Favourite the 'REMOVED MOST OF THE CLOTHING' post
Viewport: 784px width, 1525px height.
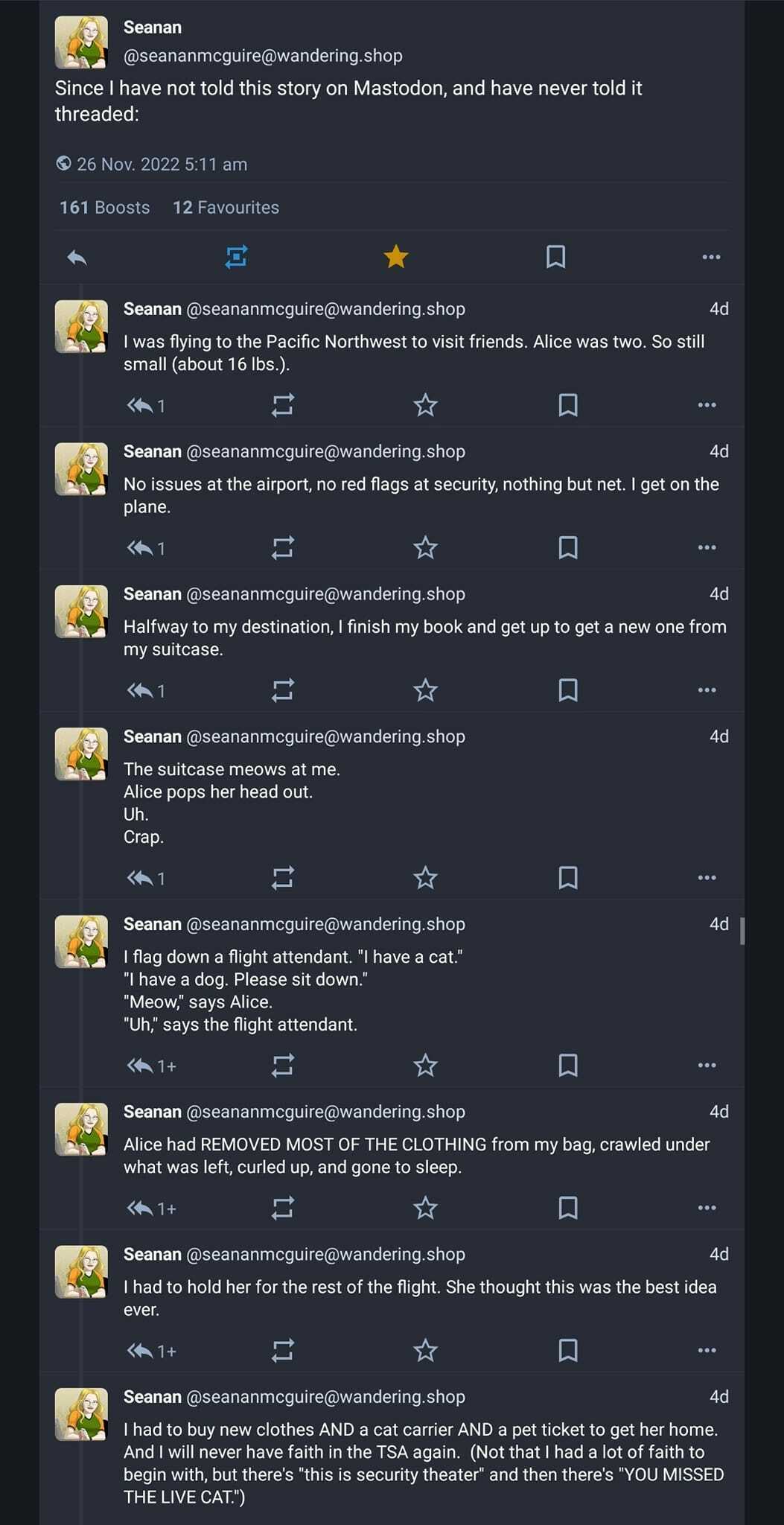(x=425, y=1208)
